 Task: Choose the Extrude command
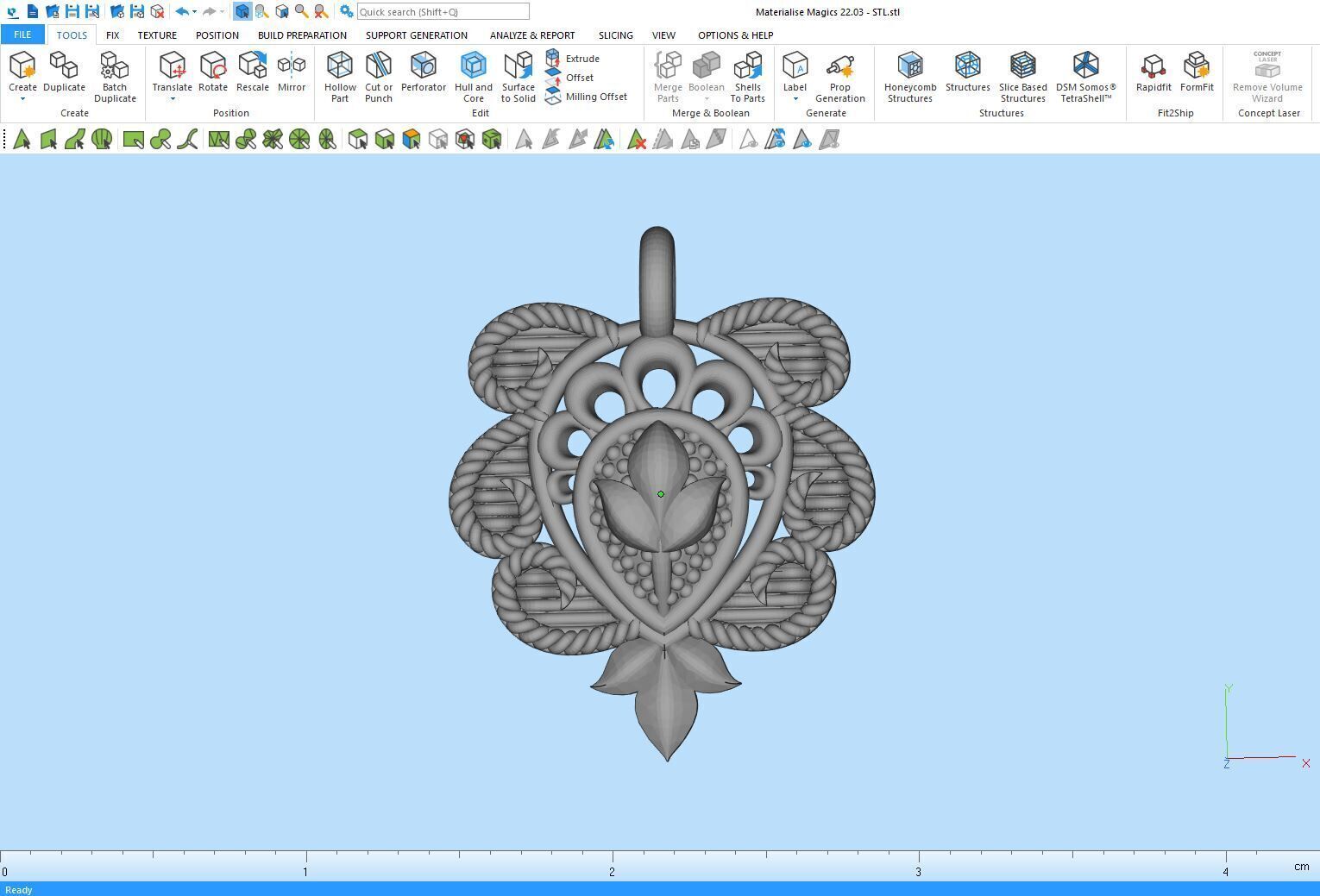[x=573, y=59]
